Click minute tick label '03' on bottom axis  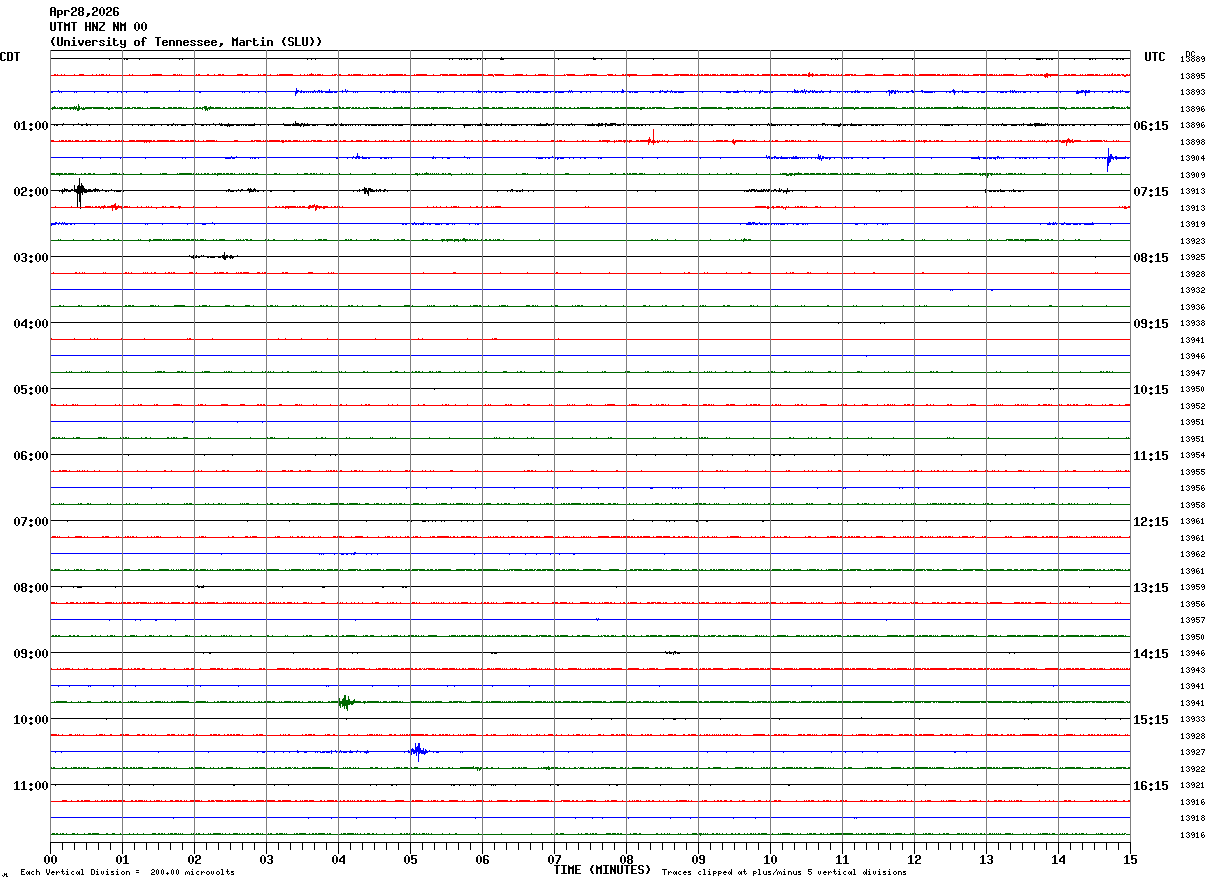266,859
